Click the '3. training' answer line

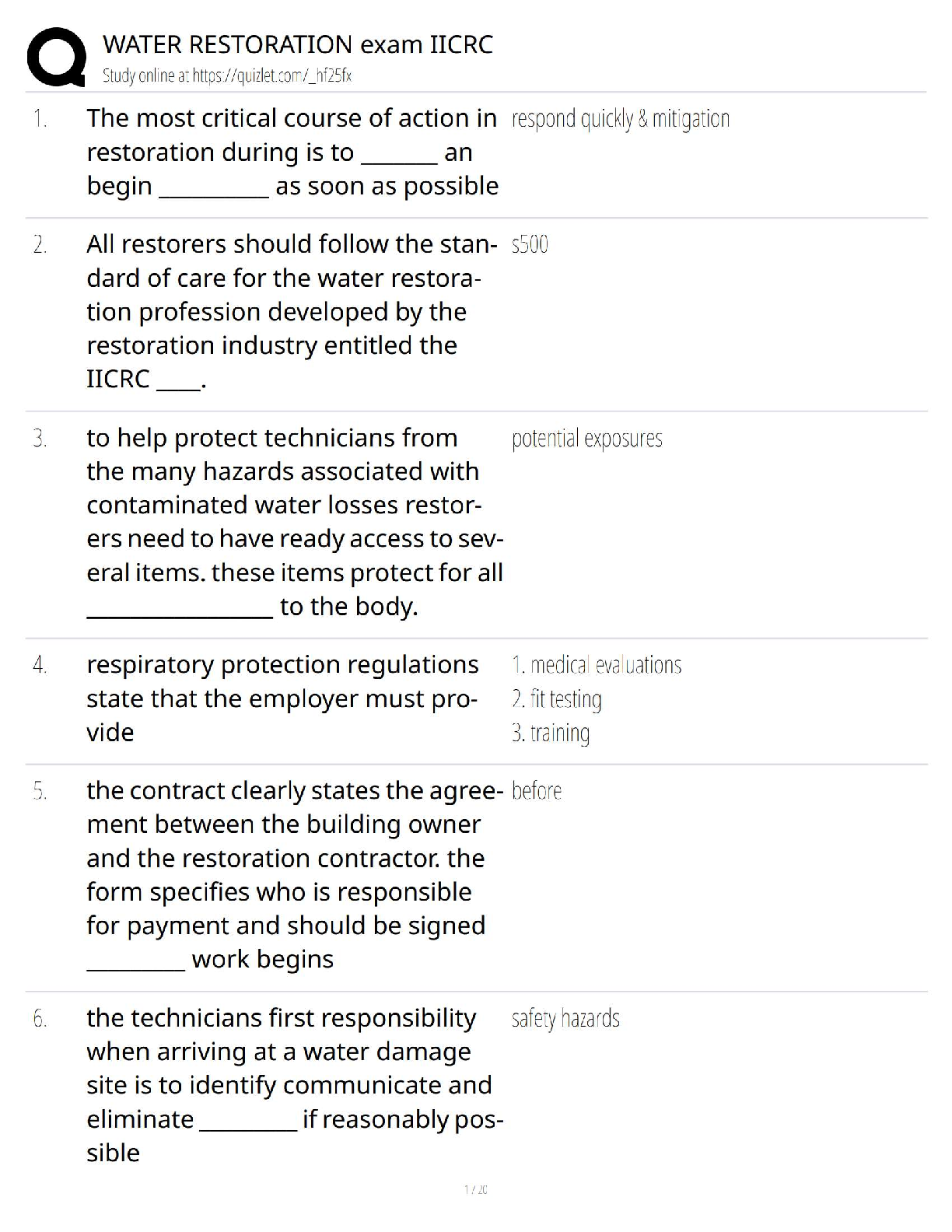click(551, 733)
